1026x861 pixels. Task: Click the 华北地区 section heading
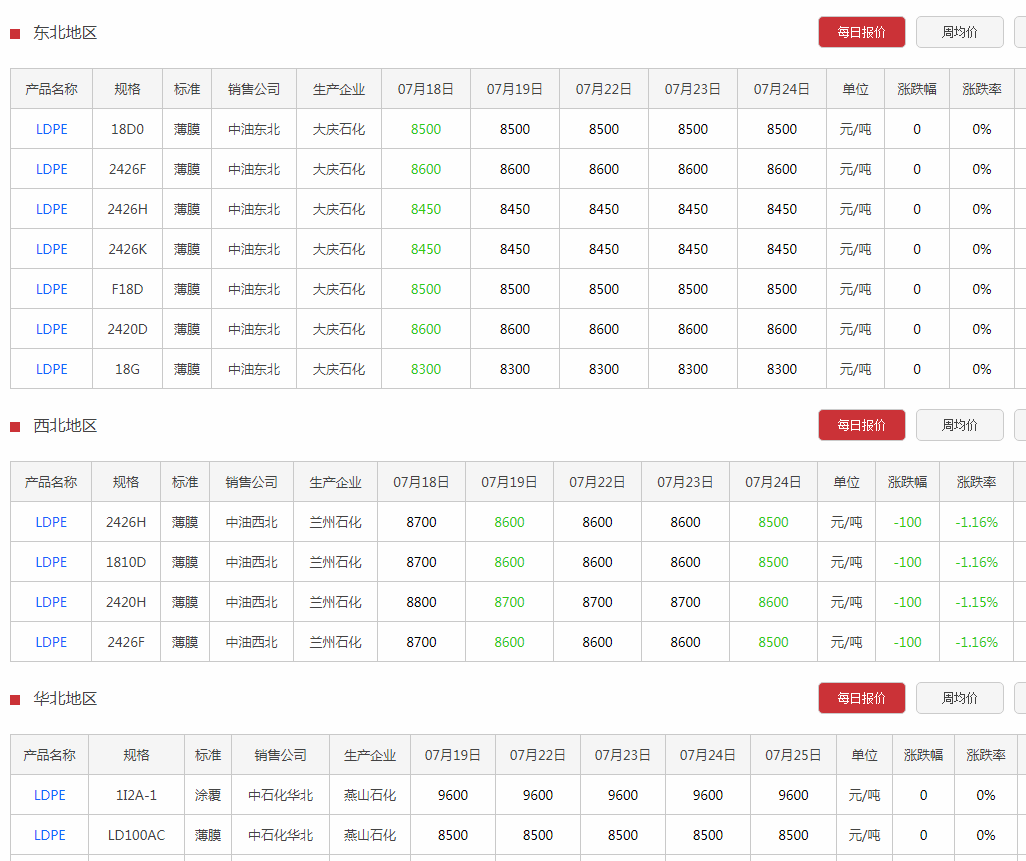coord(65,699)
